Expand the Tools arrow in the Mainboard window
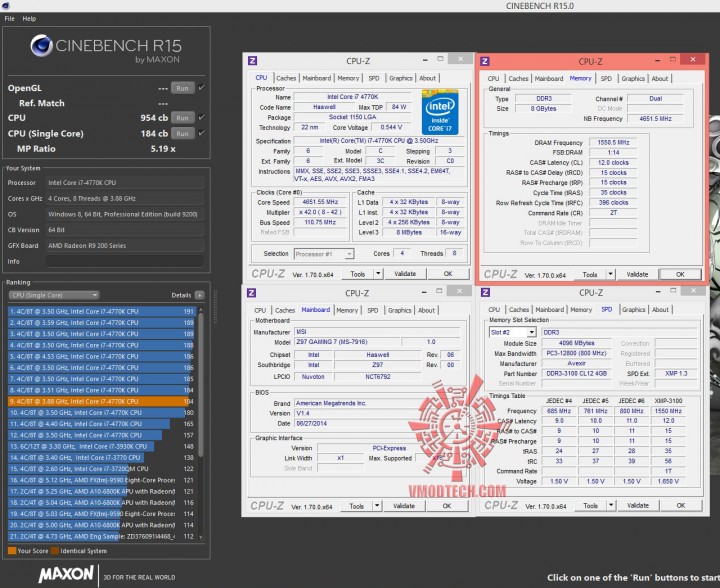Image resolution: width=720 pixels, height=588 pixels. [377, 506]
